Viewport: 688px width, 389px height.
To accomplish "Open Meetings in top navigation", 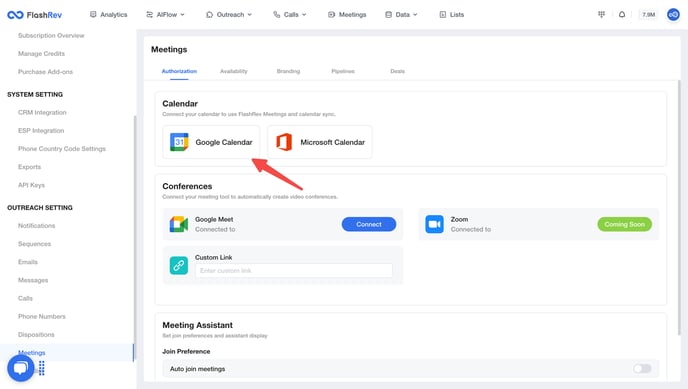I will click(347, 14).
